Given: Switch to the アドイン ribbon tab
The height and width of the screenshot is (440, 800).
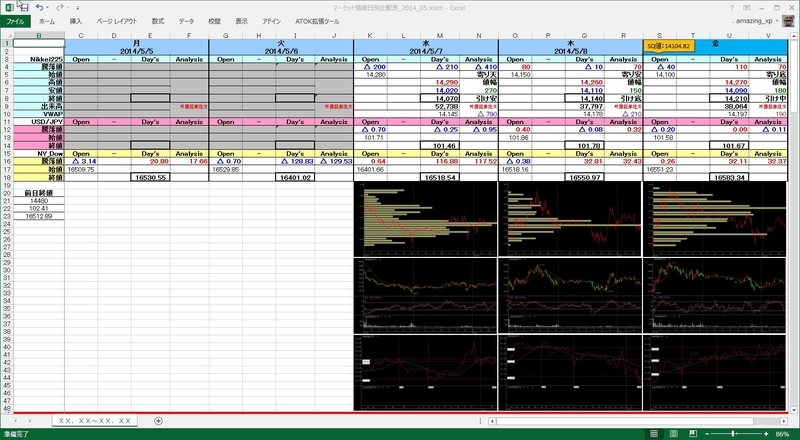Looking at the screenshot, I should tap(271, 21).
